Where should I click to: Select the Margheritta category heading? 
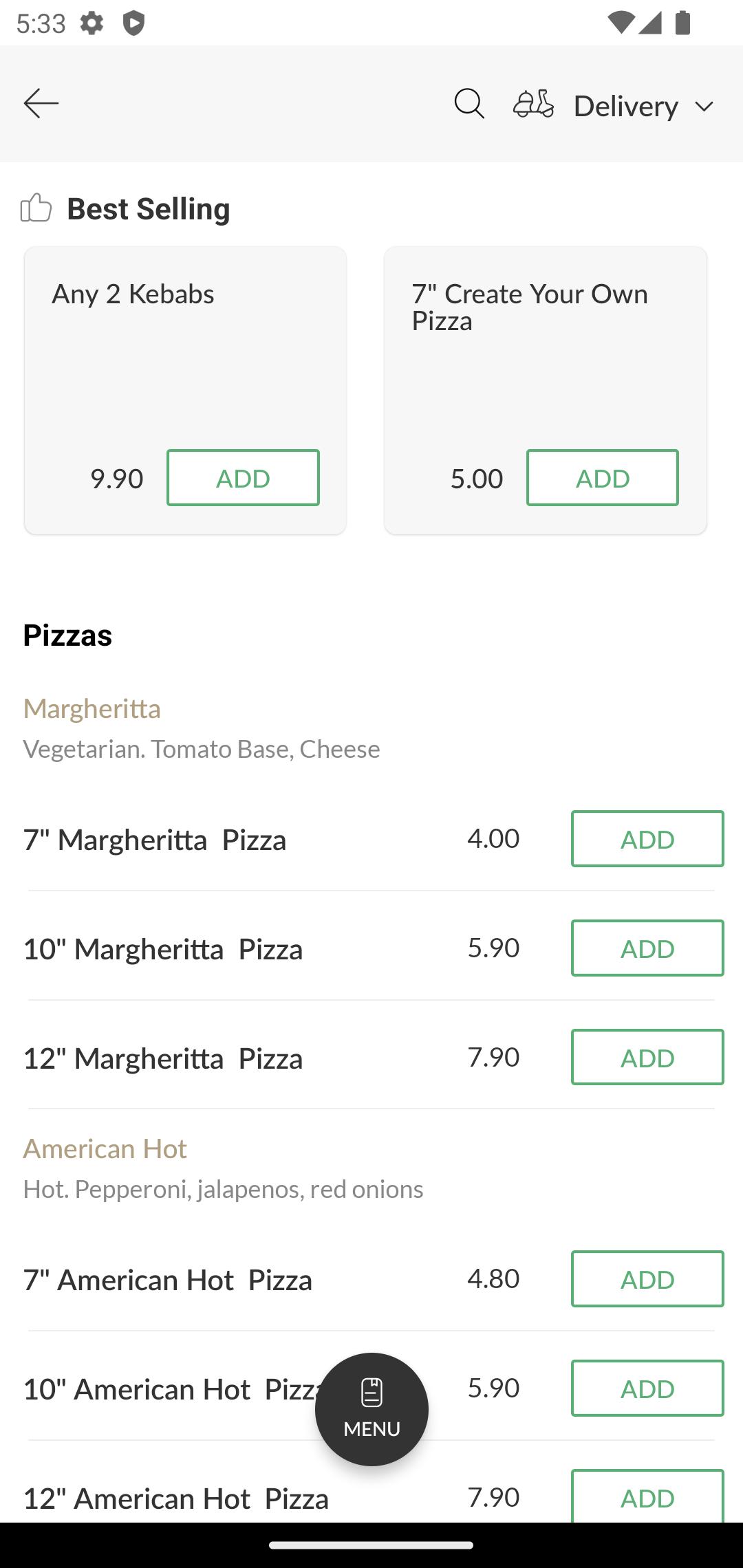[x=91, y=708]
